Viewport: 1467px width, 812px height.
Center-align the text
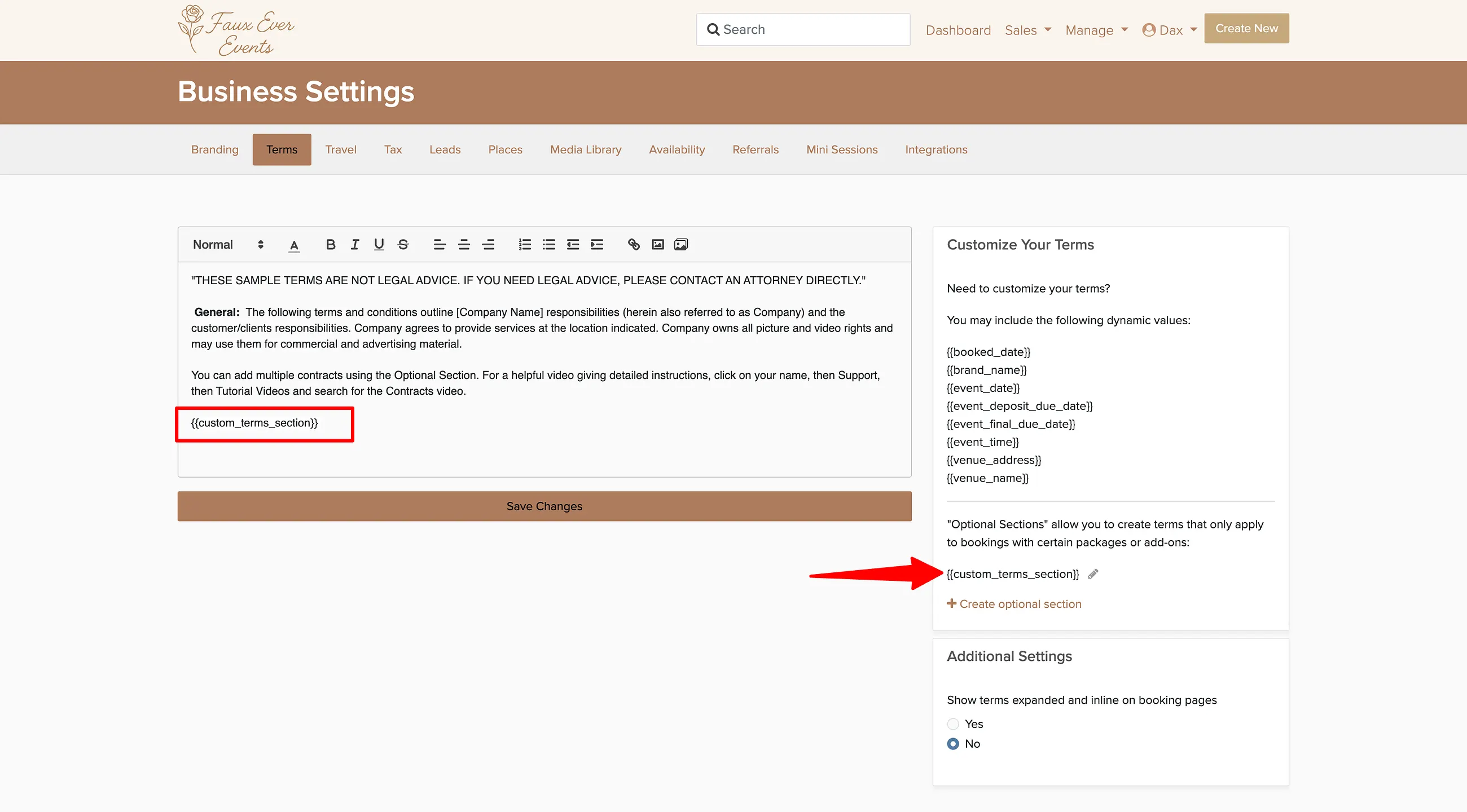[464, 245]
